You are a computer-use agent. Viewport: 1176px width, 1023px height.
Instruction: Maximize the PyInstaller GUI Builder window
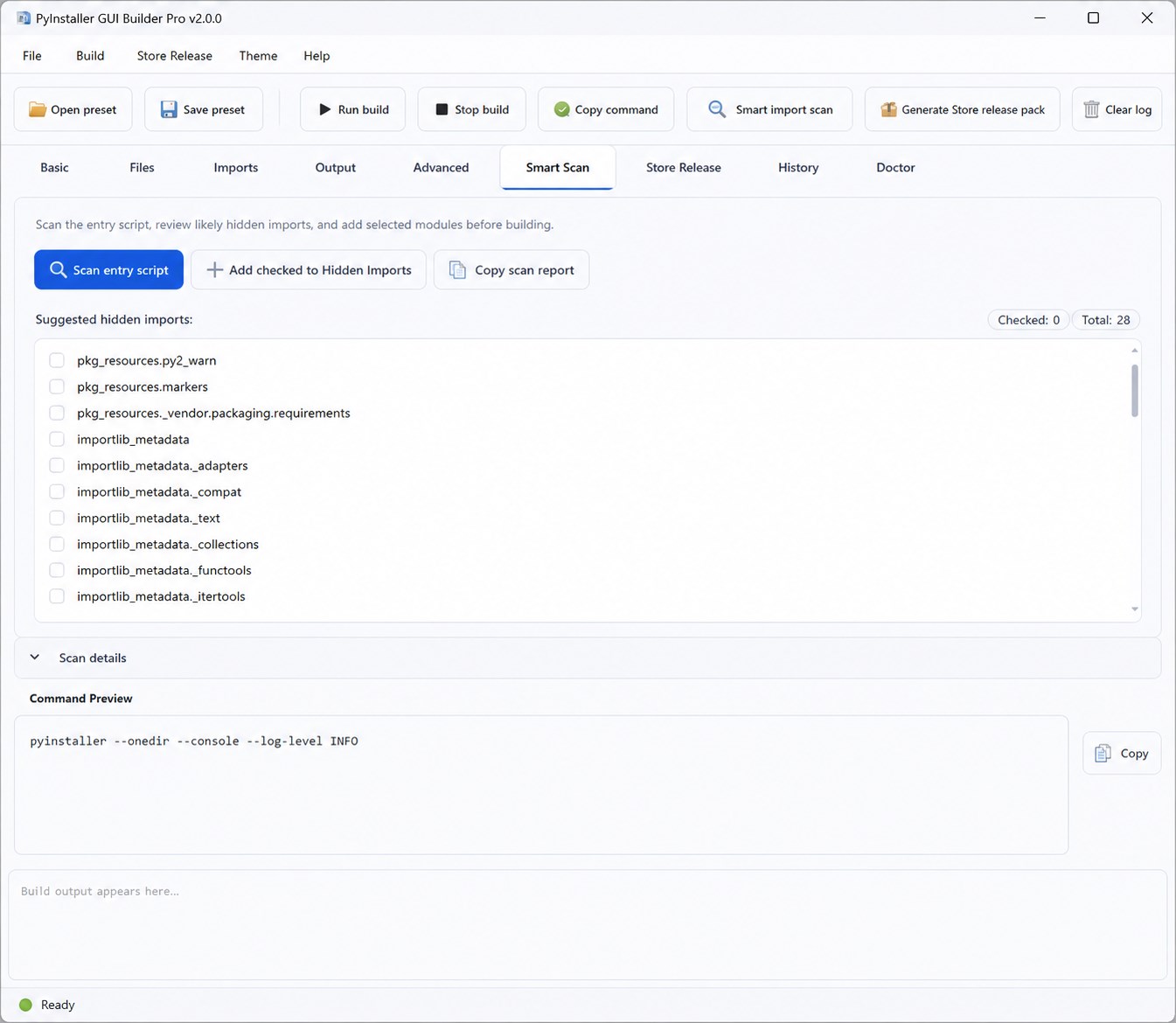[x=1093, y=17]
